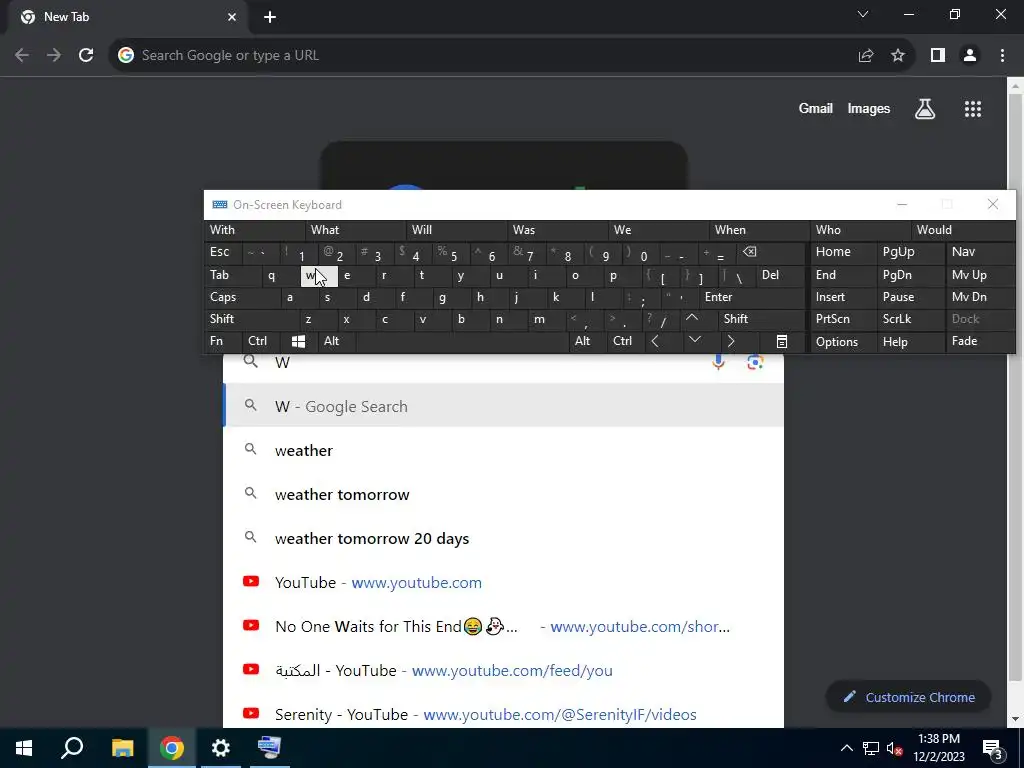Screen dimensions: 1024x768
Task: Open YouTube www.youtube.com suggestion
Action: [x=503, y=583]
